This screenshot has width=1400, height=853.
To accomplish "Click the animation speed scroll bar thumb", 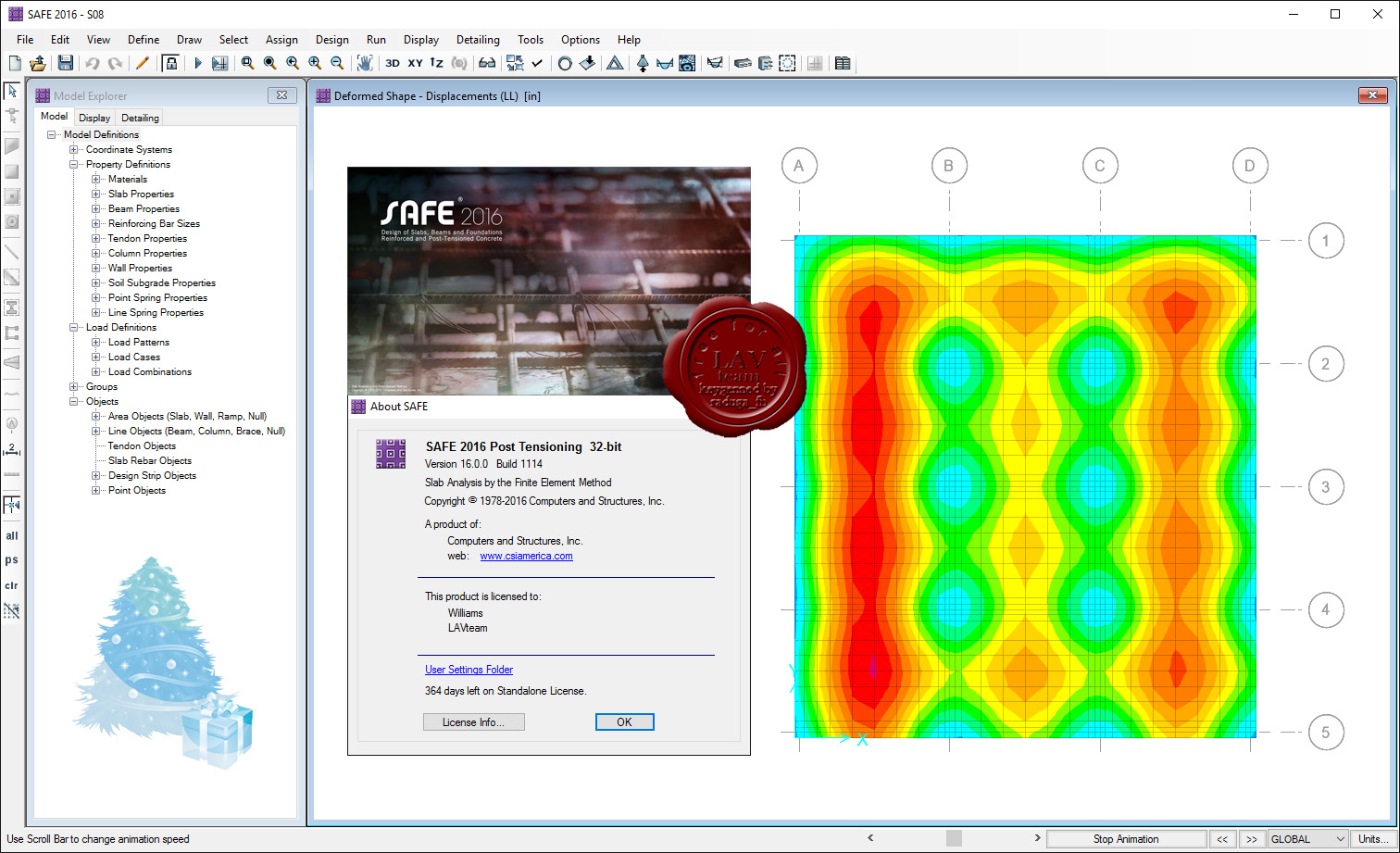I will click(x=954, y=838).
